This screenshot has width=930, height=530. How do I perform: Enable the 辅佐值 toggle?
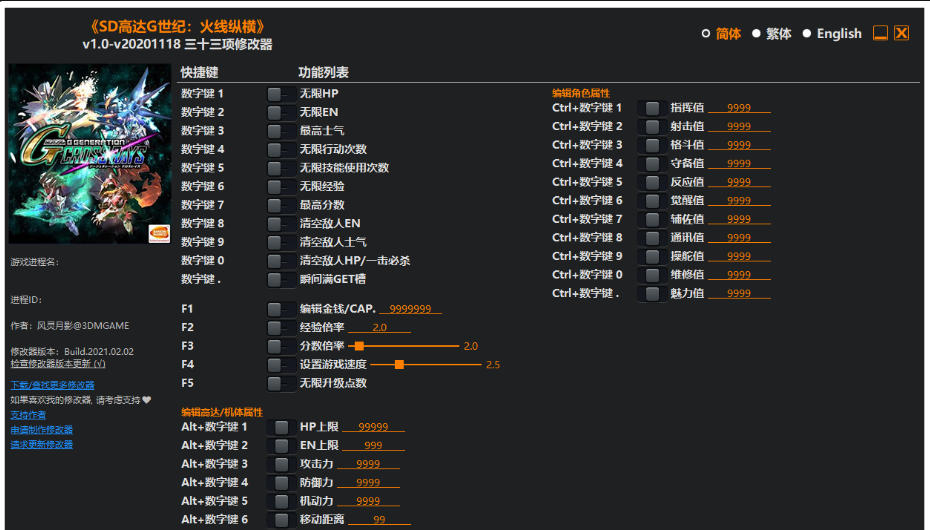click(651, 219)
